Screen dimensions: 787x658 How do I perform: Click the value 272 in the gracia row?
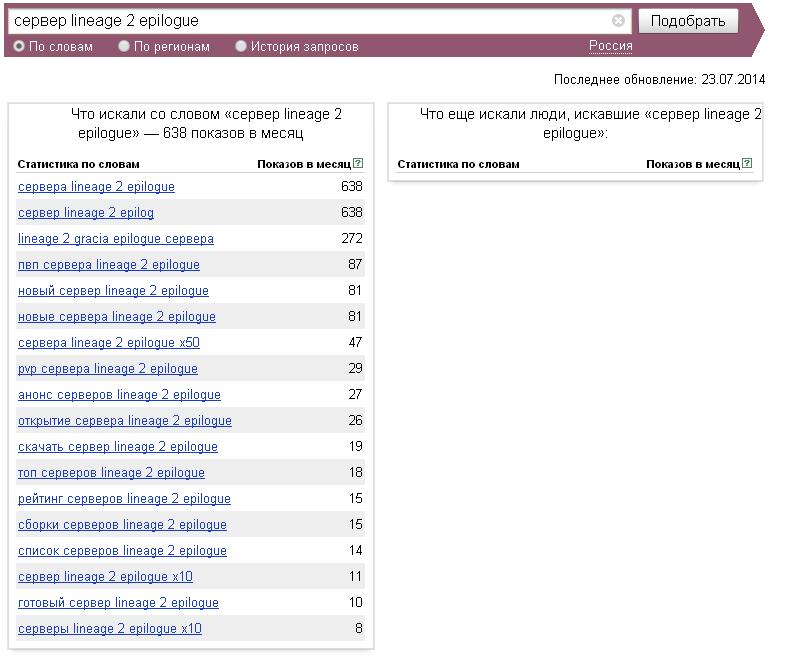tap(352, 238)
